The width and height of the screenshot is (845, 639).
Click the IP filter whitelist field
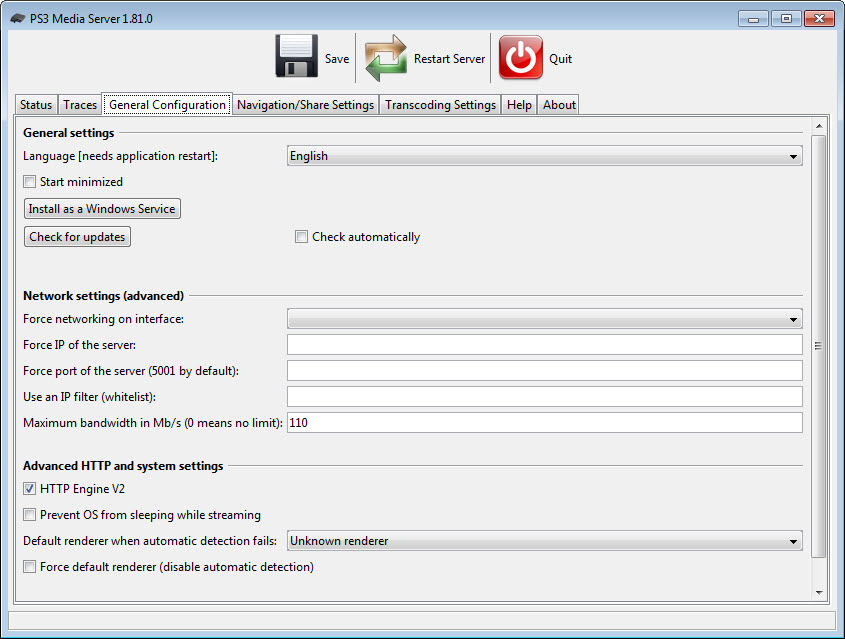pos(544,397)
